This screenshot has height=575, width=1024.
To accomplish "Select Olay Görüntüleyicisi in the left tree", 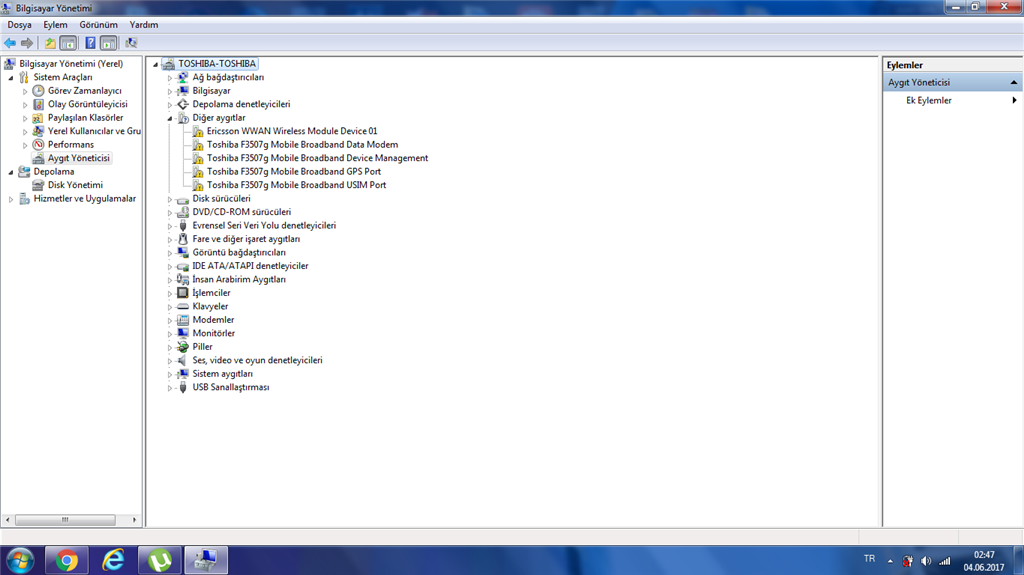I will pos(88,104).
